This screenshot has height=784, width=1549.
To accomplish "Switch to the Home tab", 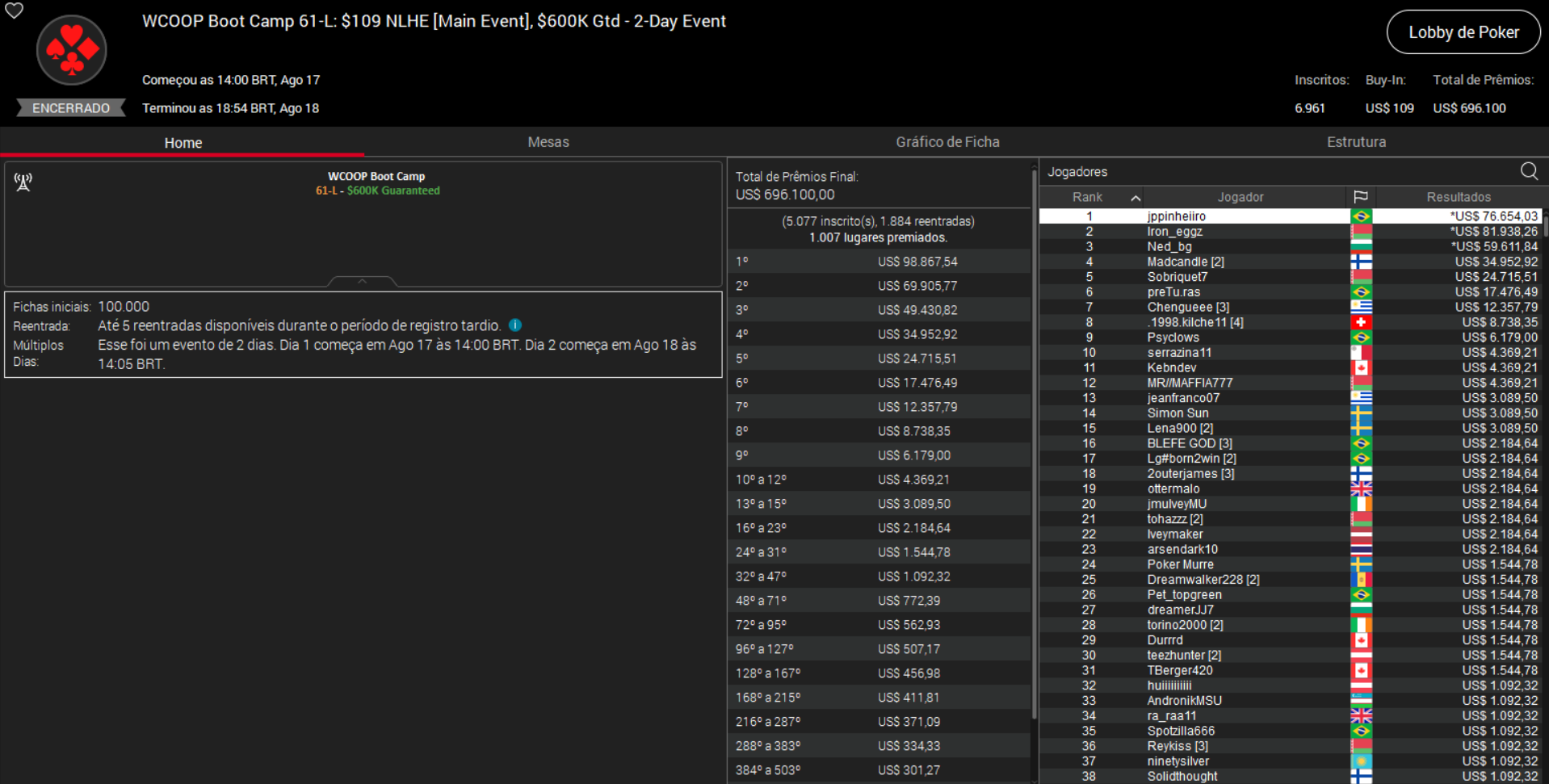I will (183, 142).
